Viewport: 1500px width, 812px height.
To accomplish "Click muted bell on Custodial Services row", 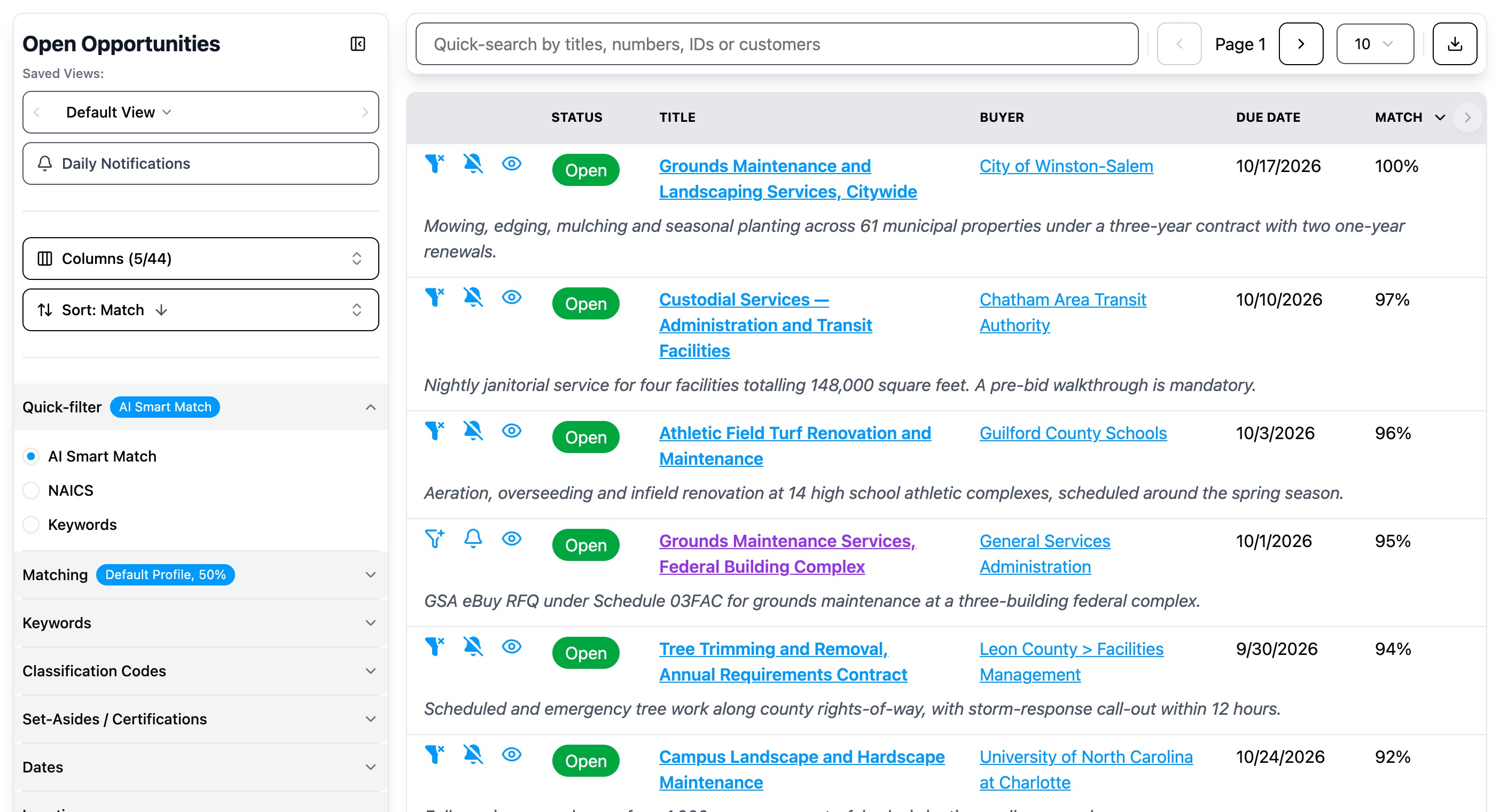I will point(473,297).
